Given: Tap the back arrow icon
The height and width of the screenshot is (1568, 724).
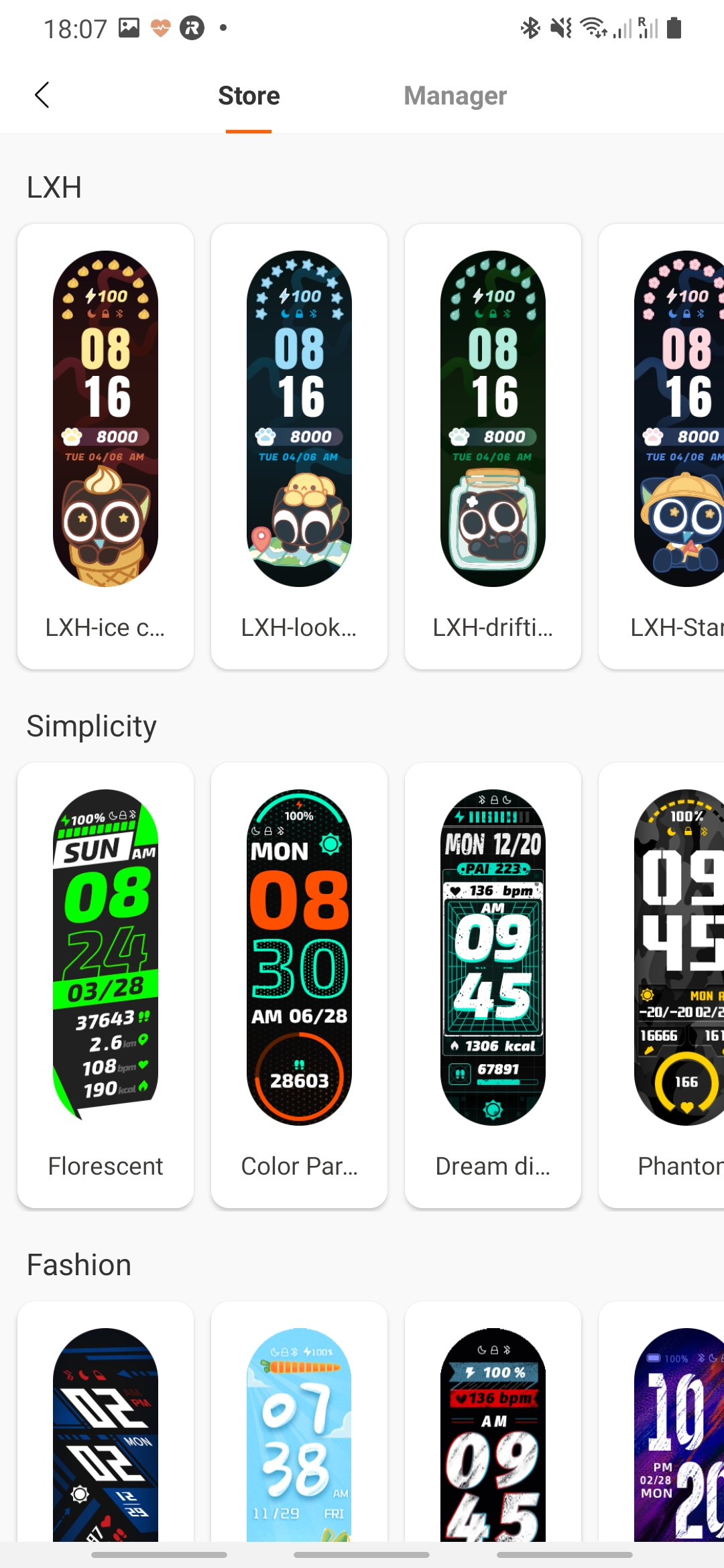Looking at the screenshot, I should (x=42, y=95).
